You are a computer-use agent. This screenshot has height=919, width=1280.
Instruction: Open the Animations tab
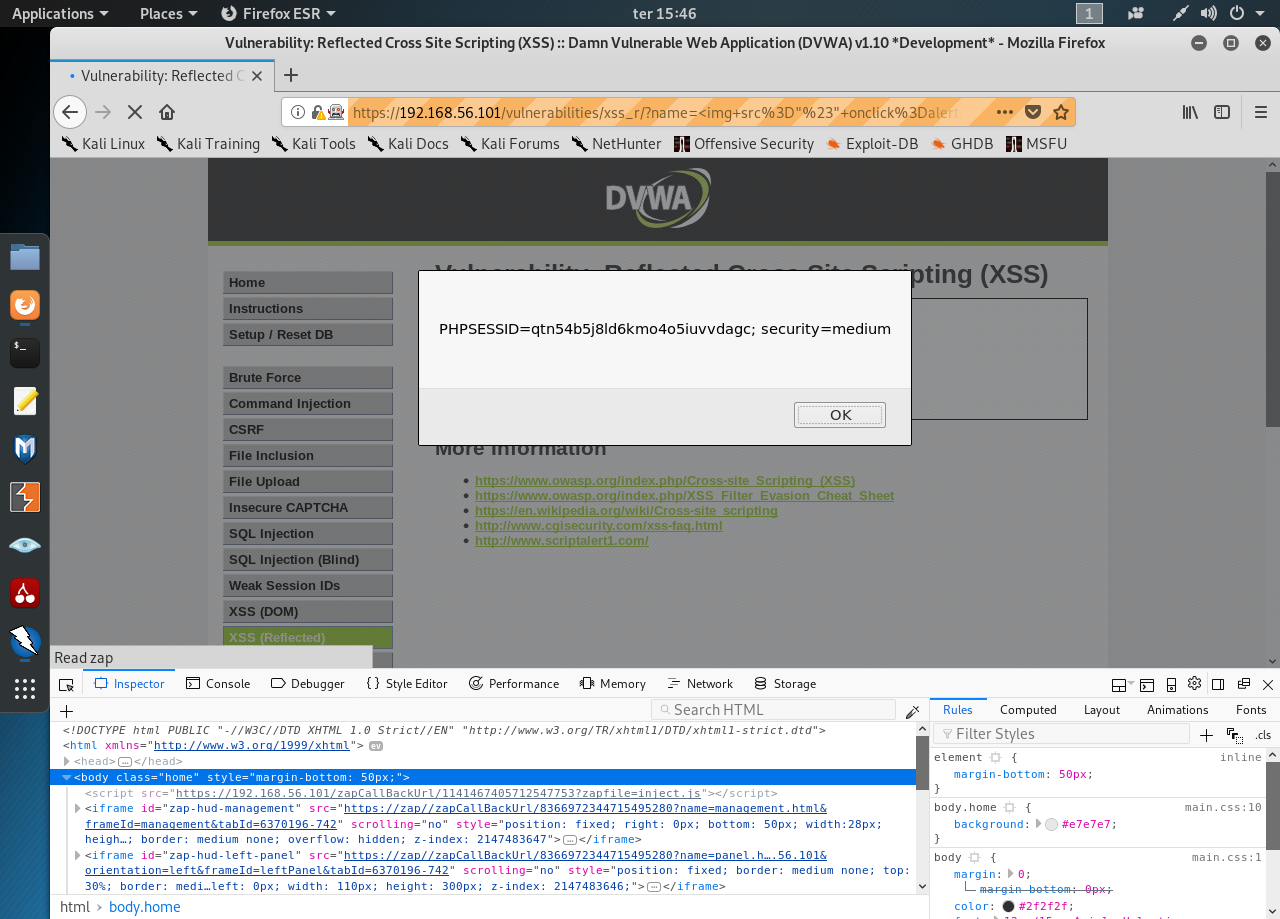(x=1177, y=709)
